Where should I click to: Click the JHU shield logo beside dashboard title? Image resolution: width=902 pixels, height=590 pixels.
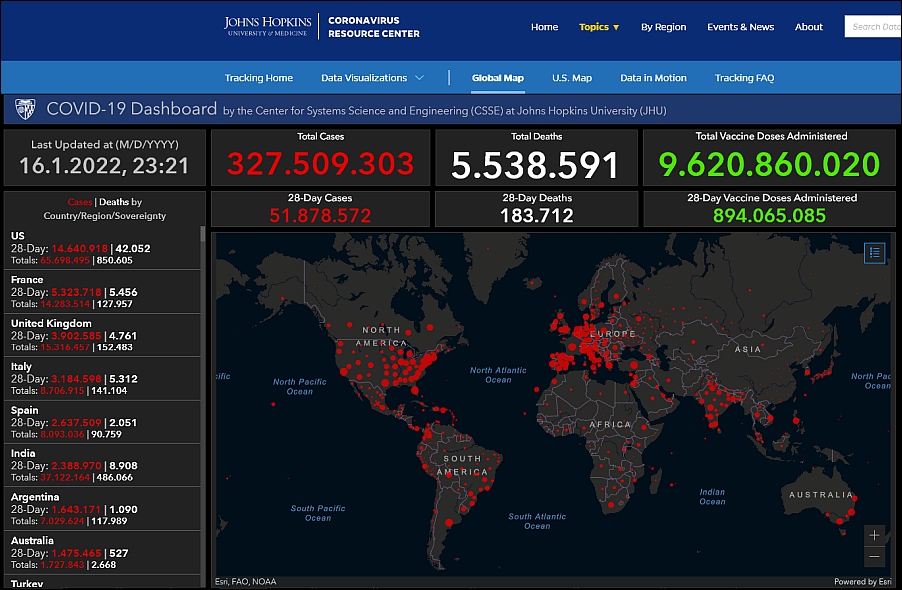(25, 109)
